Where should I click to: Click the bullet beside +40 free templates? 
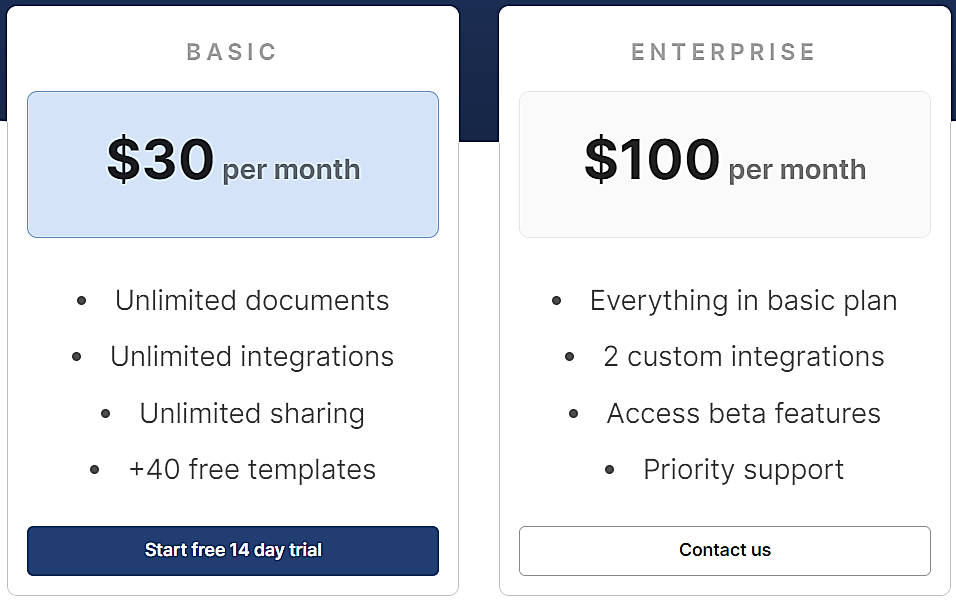[95, 469]
